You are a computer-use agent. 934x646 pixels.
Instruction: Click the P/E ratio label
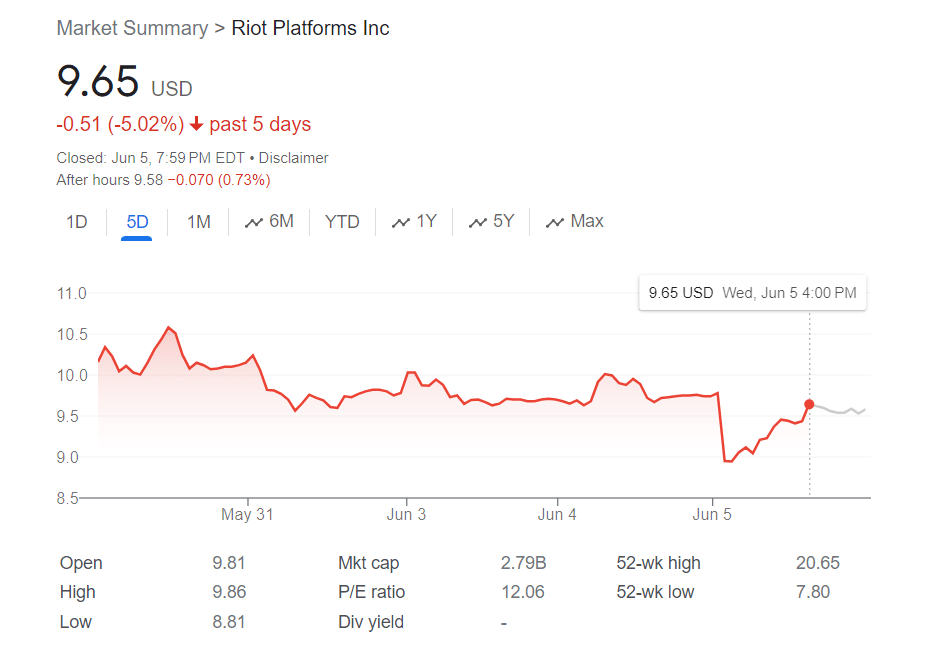372,592
